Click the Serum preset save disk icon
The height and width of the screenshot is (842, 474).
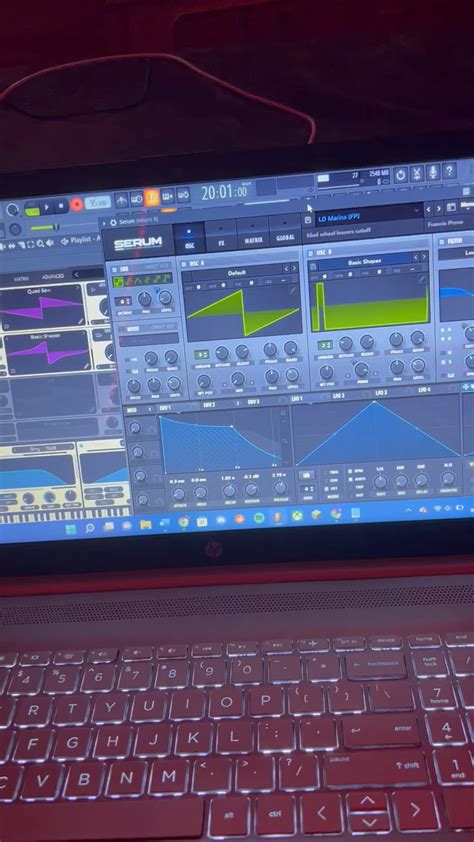point(308,220)
